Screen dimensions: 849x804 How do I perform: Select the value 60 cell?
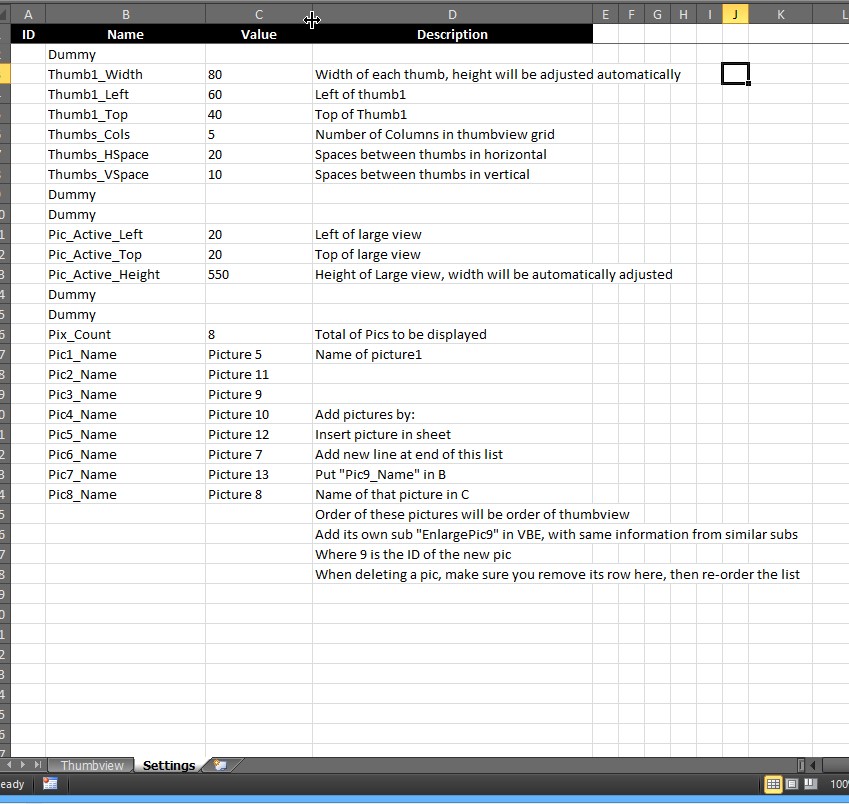(x=259, y=94)
